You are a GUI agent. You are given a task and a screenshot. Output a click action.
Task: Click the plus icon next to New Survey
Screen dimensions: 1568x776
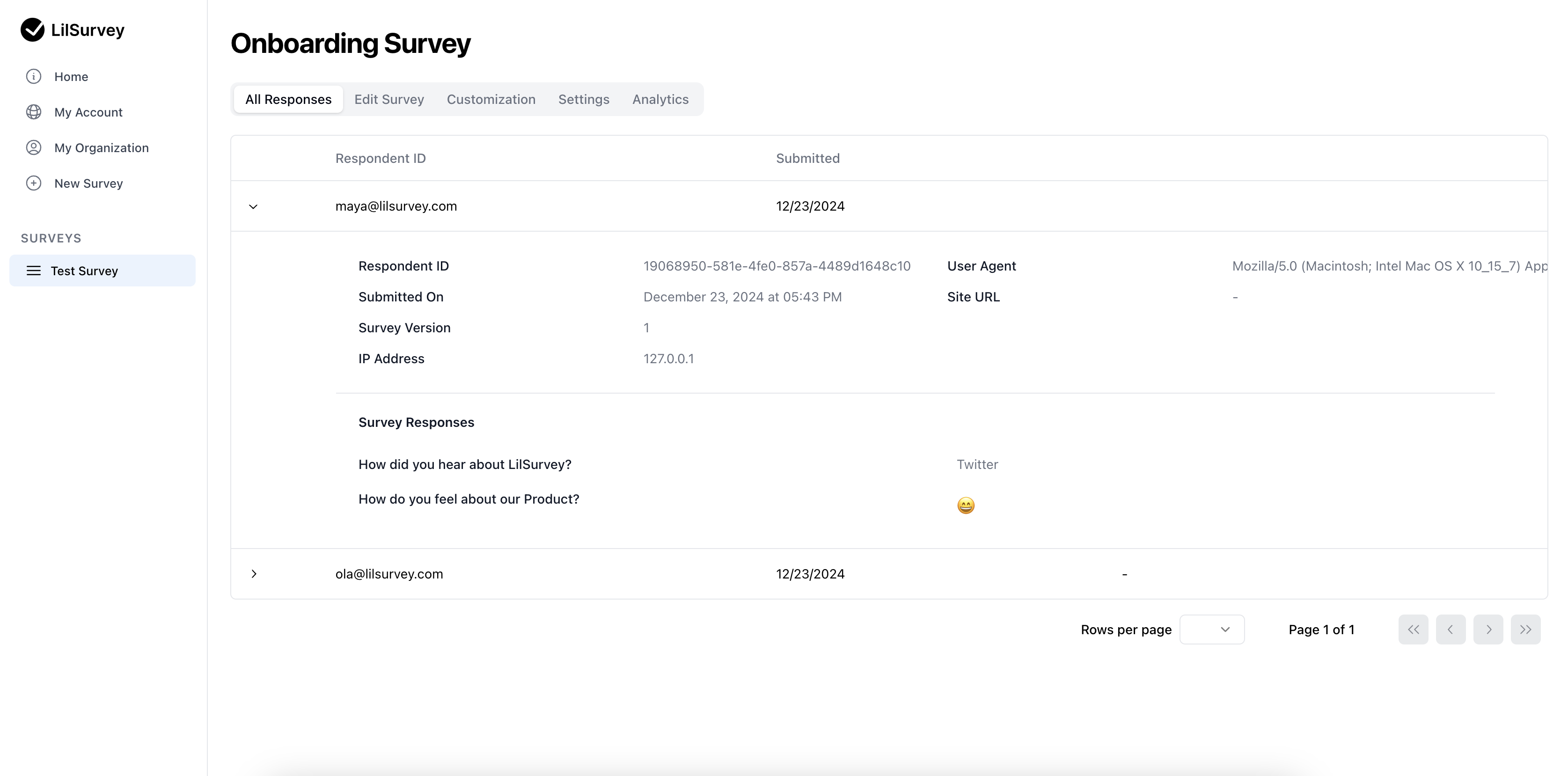tap(33, 183)
